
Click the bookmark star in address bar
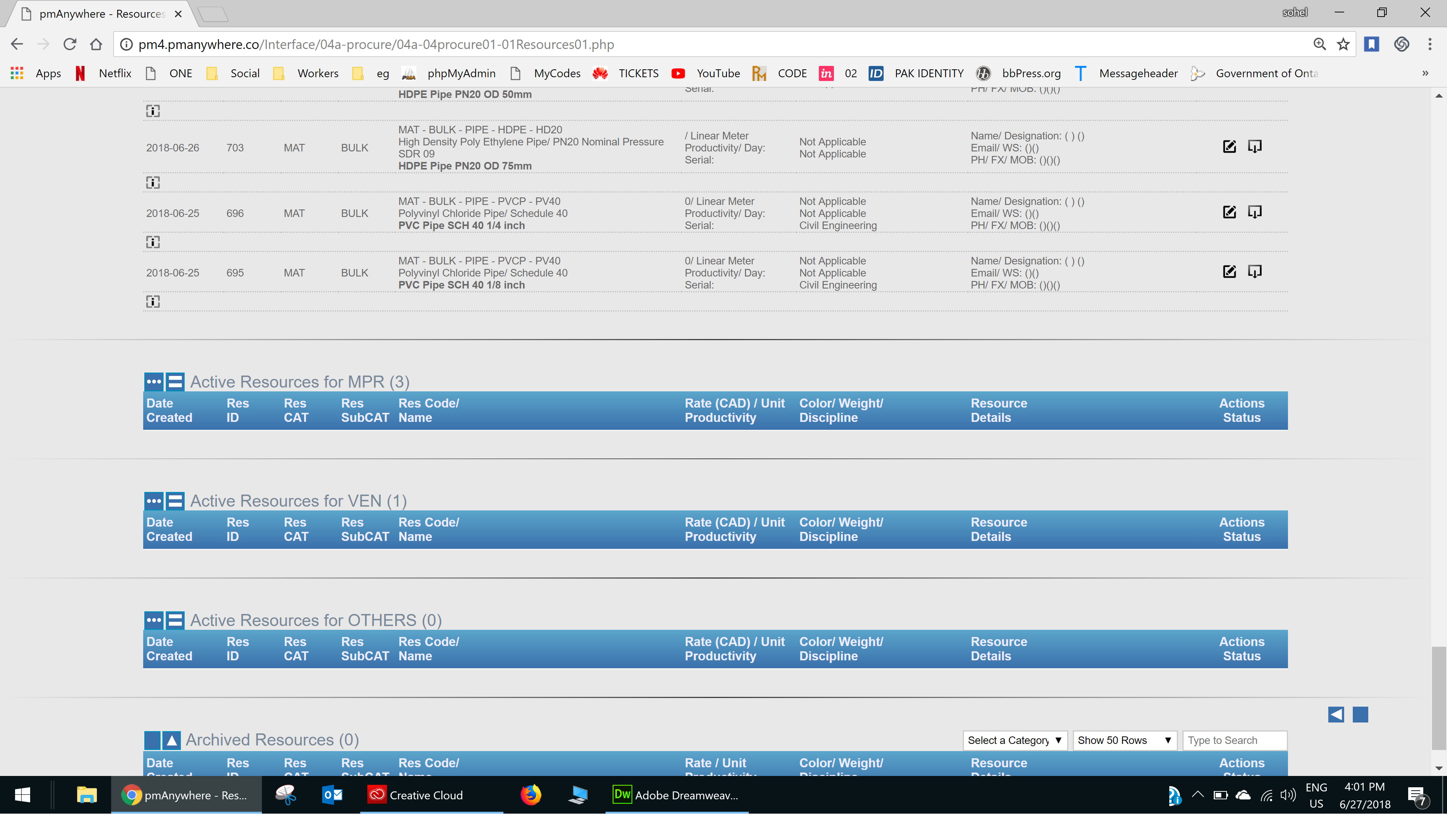click(1343, 44)
